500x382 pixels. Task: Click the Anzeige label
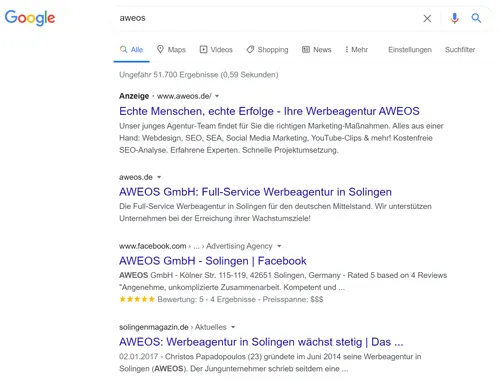pyautogui.click(x=134, y=96)
